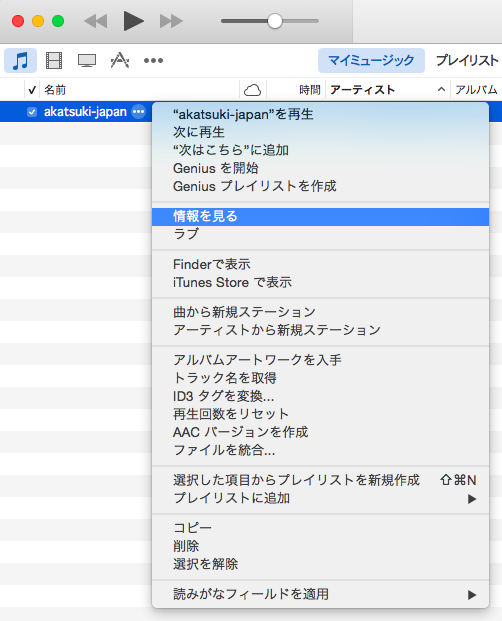
Task: Toggle the sort direction arrow on アーティスト
Action: 441,90
